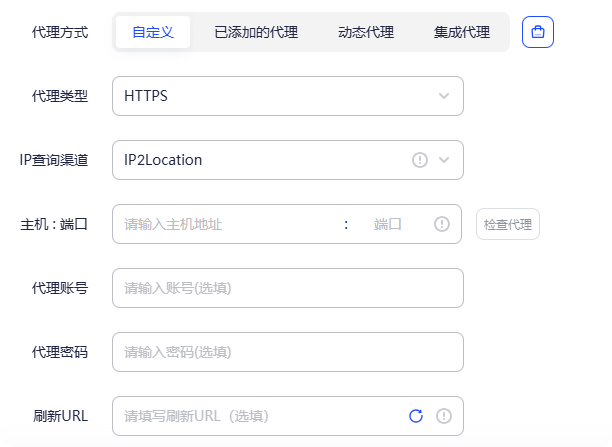This screenshot has width=612, height=447.
Task: Click info icon in 主机:端口 field
Action: [441, 224]
